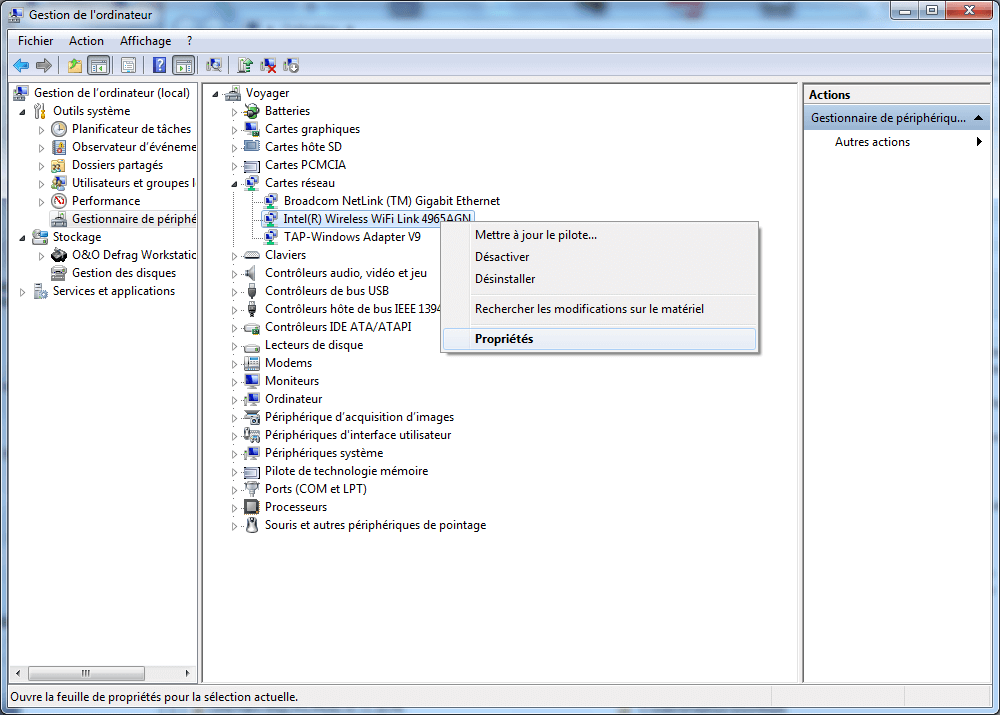
Task: Click the TAP-Windows Adapter V9 device icon
Action: tap(271, 237)
